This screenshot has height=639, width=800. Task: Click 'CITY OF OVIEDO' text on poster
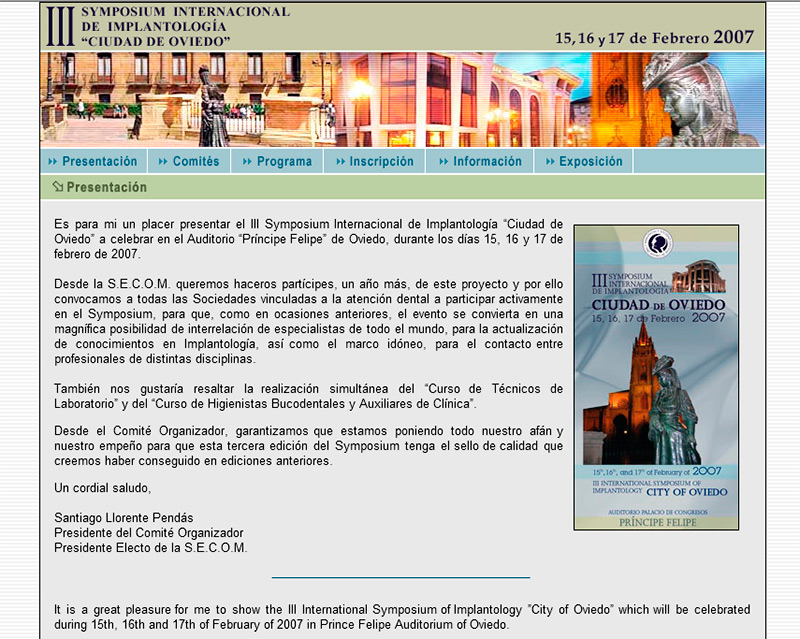tap(687, 492)
